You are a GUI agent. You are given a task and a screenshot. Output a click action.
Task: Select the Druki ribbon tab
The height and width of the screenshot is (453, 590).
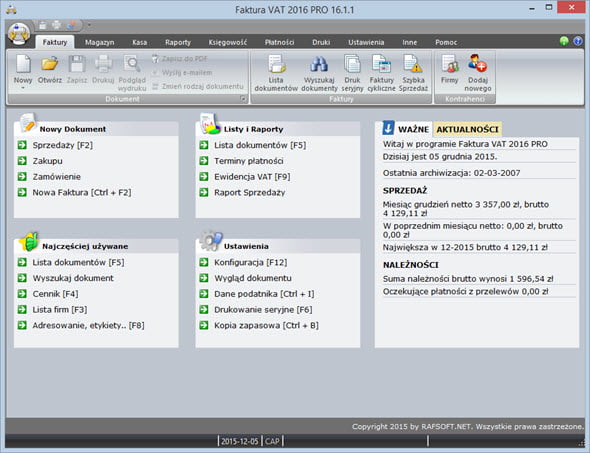321,43
